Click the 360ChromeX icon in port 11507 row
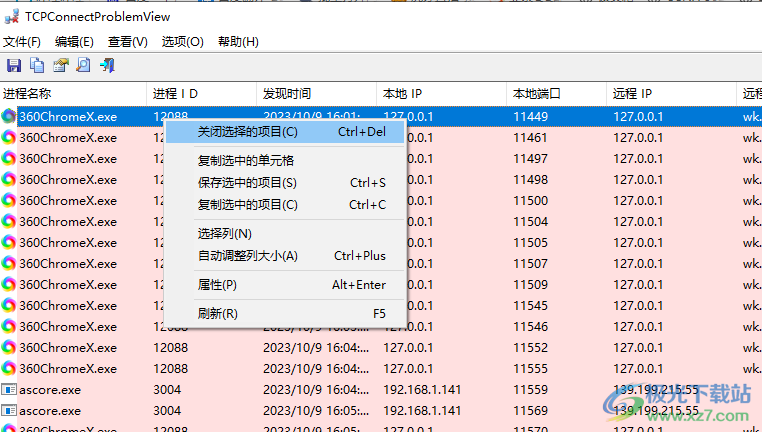 8,263
